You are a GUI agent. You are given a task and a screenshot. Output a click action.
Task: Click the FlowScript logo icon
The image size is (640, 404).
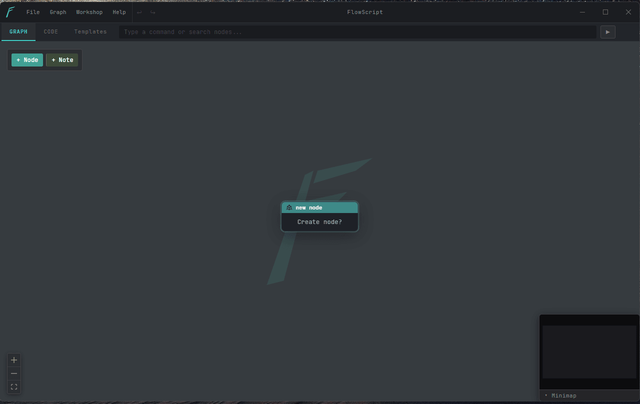pos(10,12)
